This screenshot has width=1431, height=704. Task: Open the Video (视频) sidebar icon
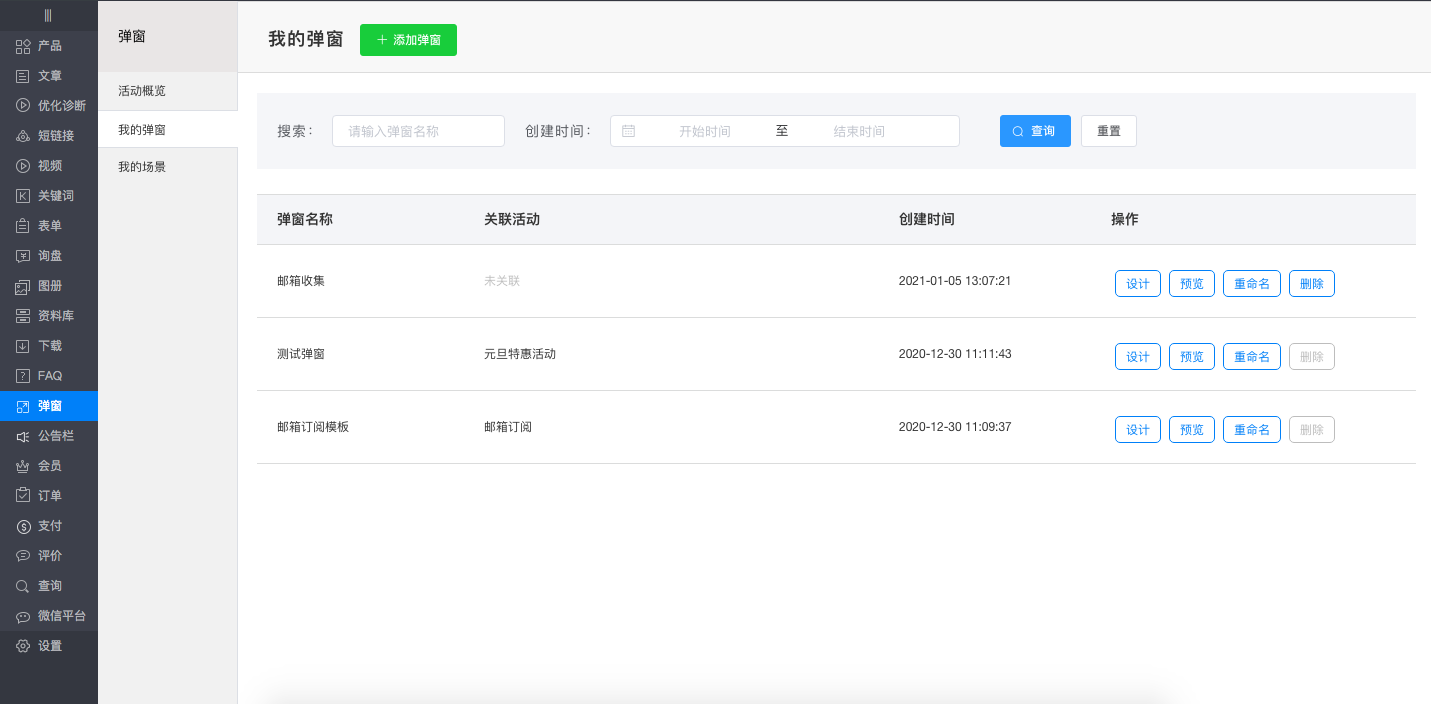click(23, 166)
